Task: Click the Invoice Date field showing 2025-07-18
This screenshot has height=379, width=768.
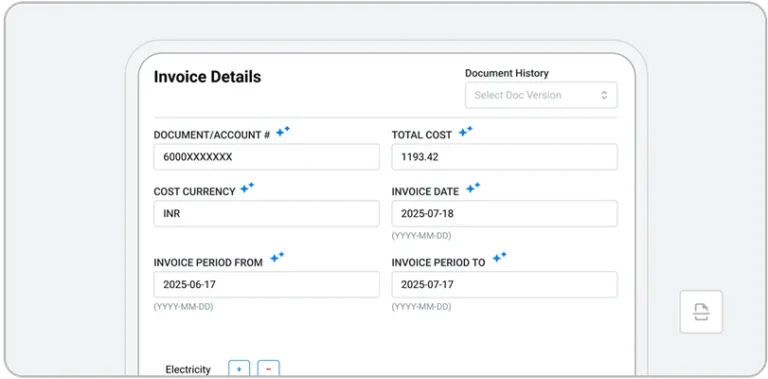Action: [504, 213]
